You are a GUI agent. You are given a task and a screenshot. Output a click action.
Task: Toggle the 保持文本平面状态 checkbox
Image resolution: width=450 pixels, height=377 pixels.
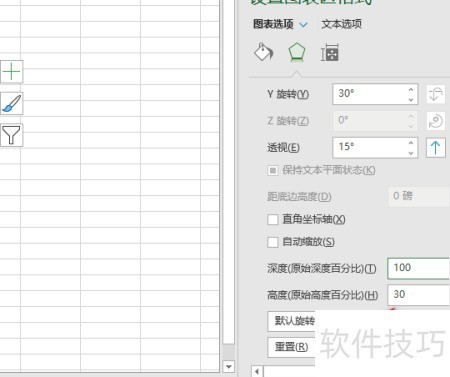[x=273, y=170]
